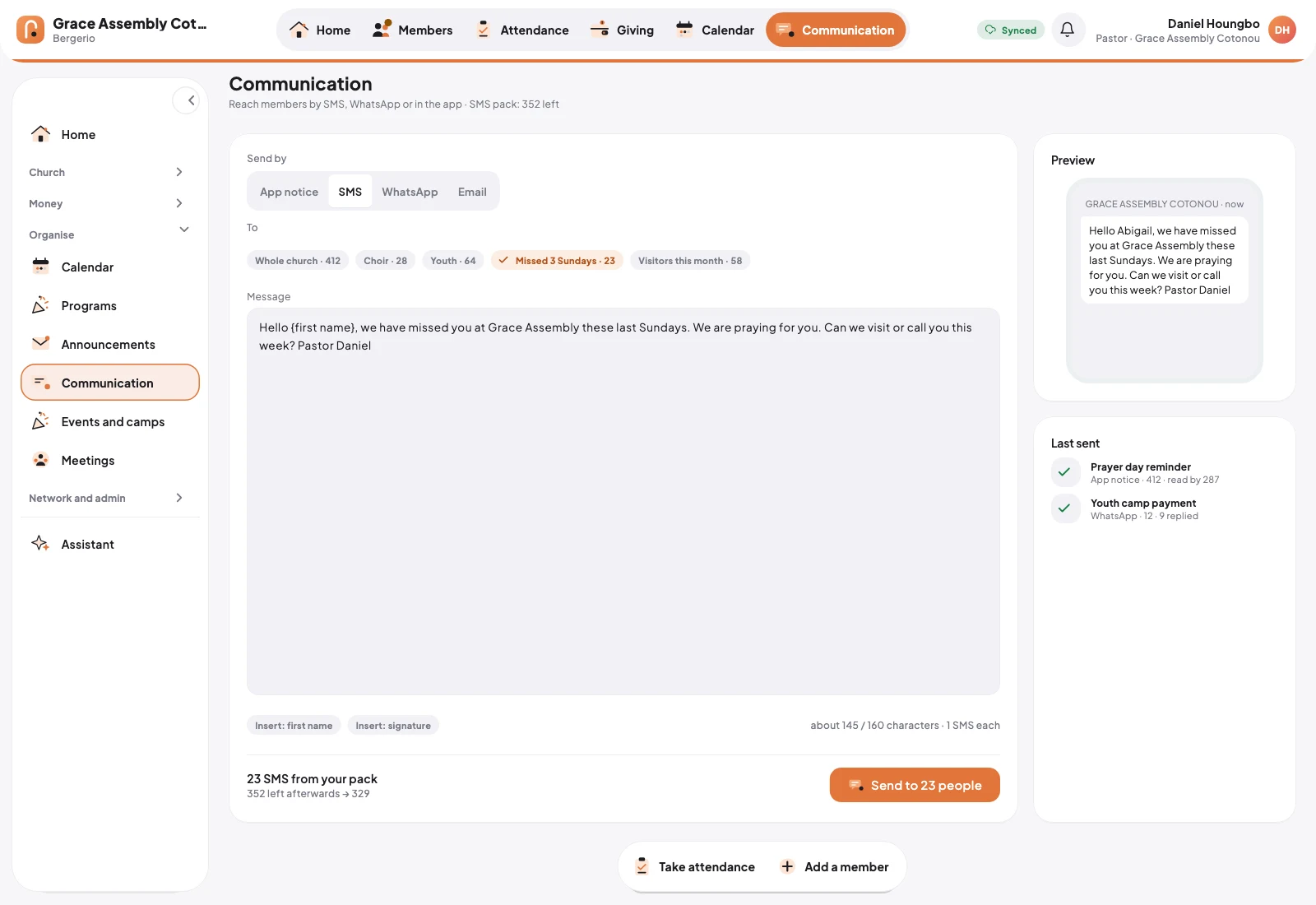This screenshot has width=1316, height=905.
Task: Click the Last sent panel heading
Action: pos(1075,443)
